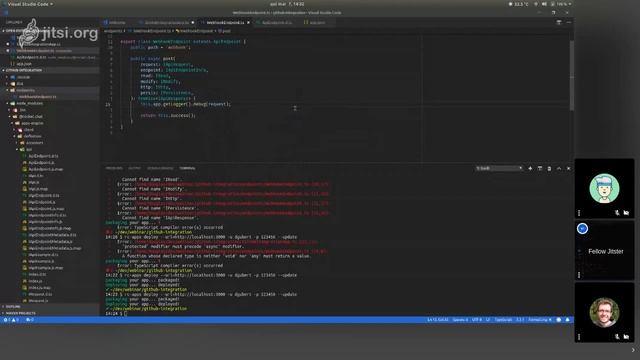Click camera-off icon on photo avatar thumbnail
Viewport: 640px width, 360px height.
coord(626,337)
